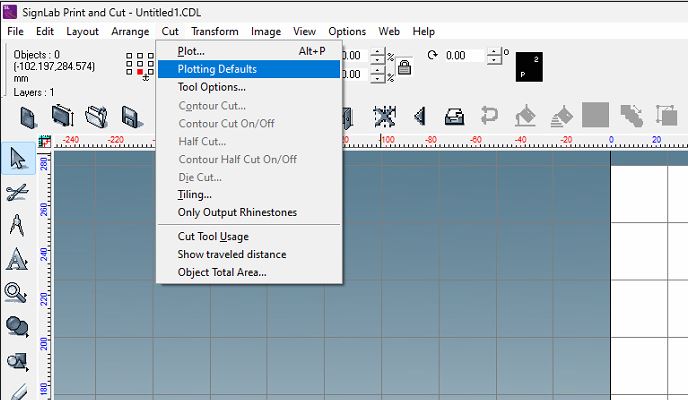Select the arrow Select tool
This screenshot has height=400, width=688.
18,158
